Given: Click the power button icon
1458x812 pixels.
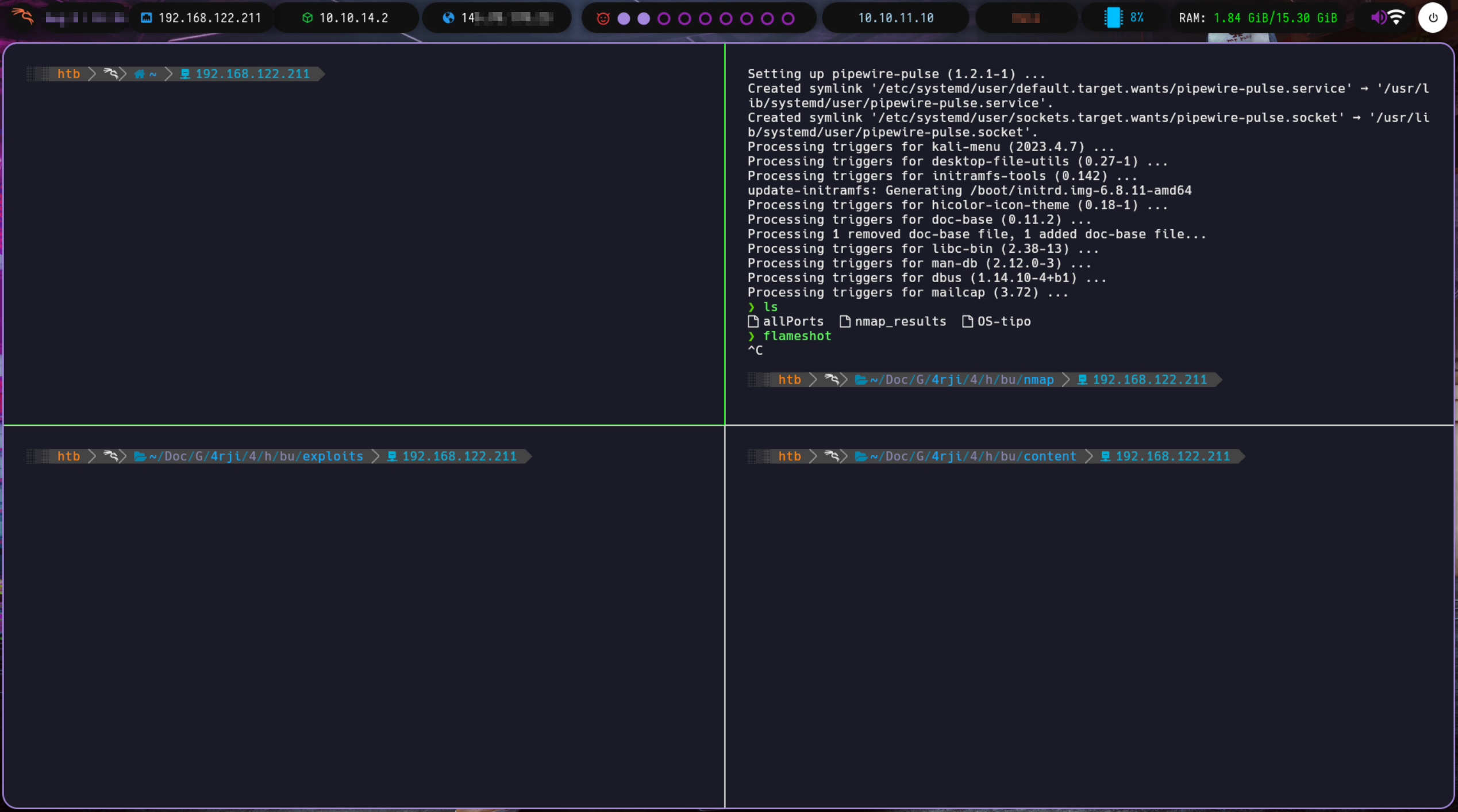Looking at the screenshot, I should coord(1432,18).
